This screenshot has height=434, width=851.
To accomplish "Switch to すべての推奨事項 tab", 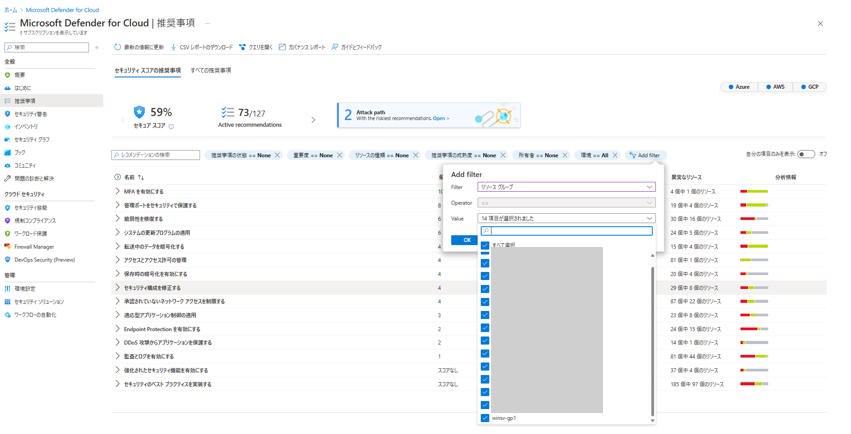I will coord(211,71).
